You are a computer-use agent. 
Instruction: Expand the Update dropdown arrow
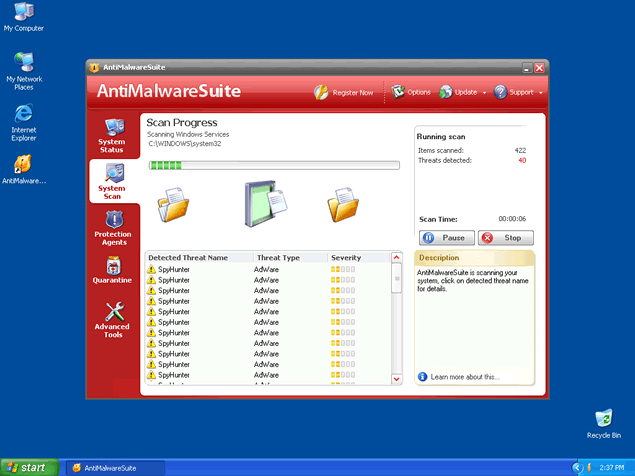tap(484, 93)
